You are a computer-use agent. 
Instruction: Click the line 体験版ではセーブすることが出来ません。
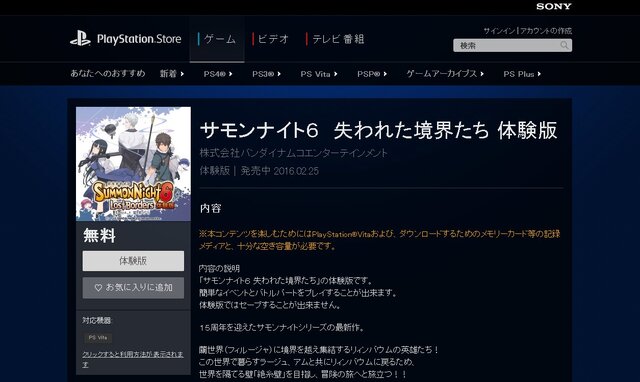coord(270,305)
